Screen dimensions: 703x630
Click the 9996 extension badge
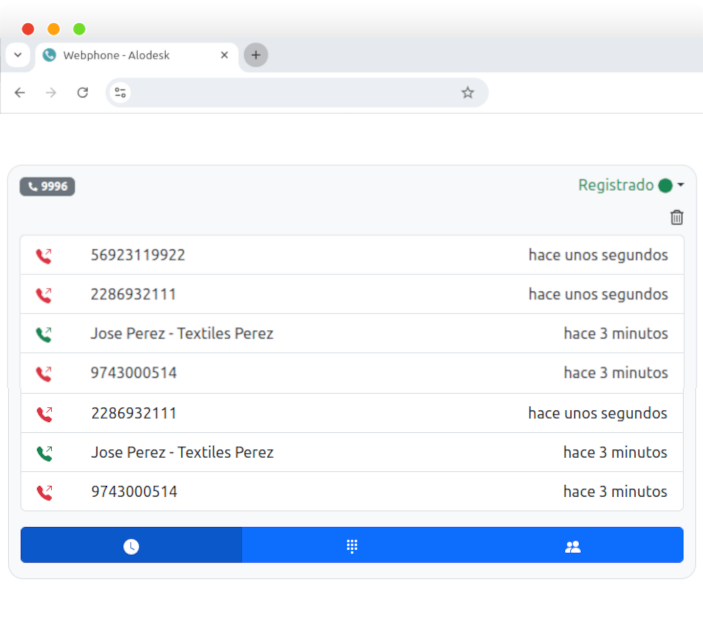point(47,186)
